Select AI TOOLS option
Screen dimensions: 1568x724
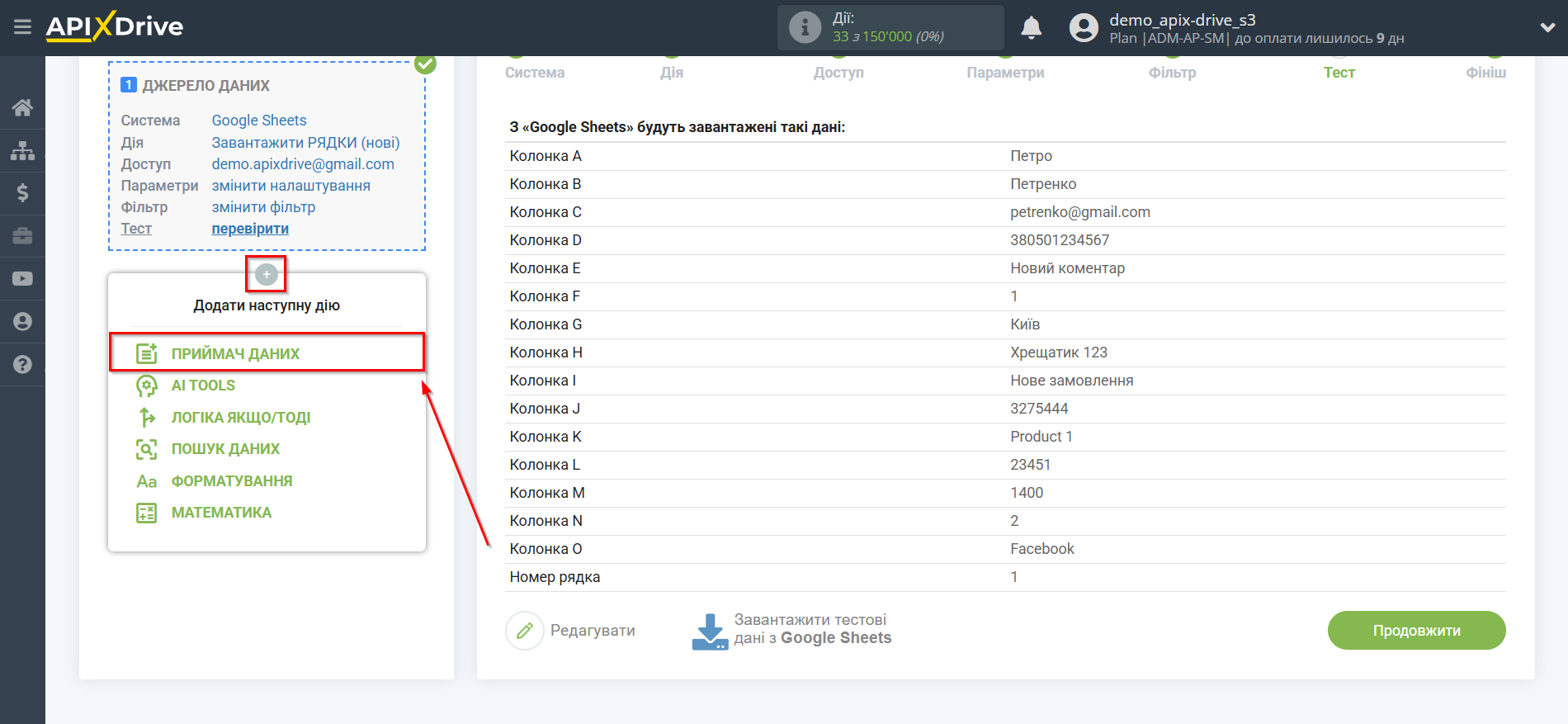[x=203, y=386]
